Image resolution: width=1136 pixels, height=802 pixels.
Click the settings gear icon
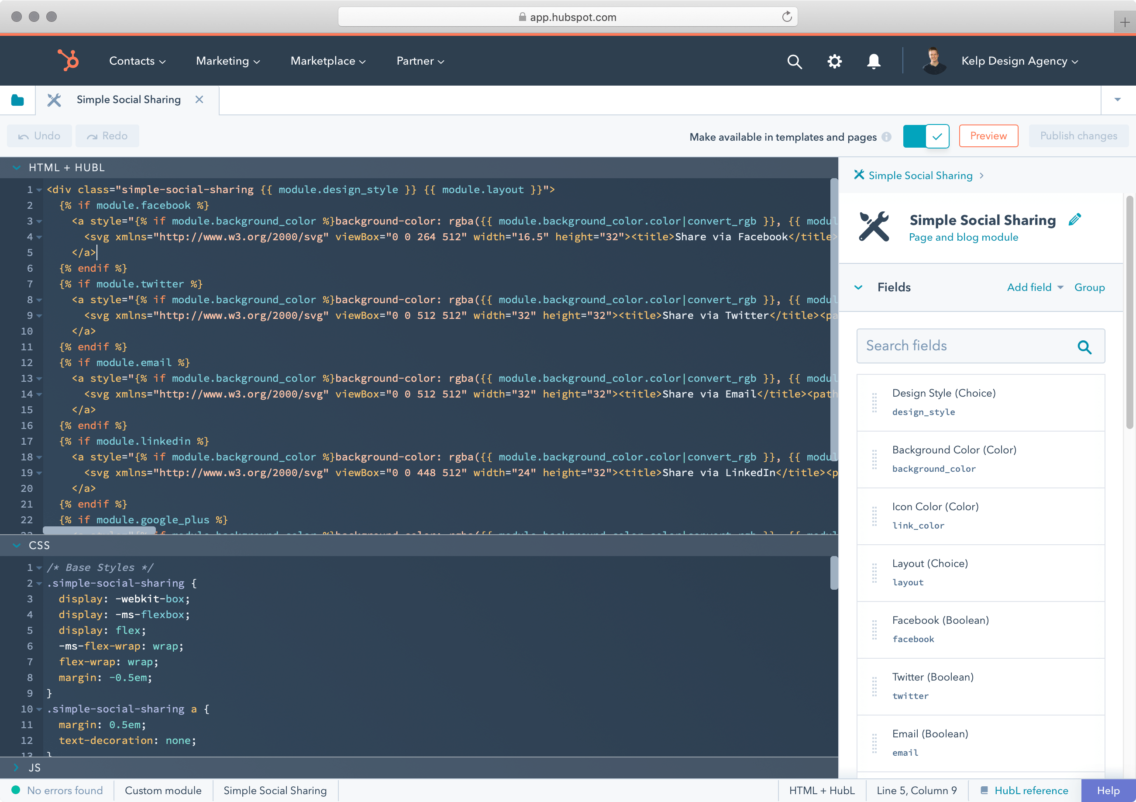point(834,61)
